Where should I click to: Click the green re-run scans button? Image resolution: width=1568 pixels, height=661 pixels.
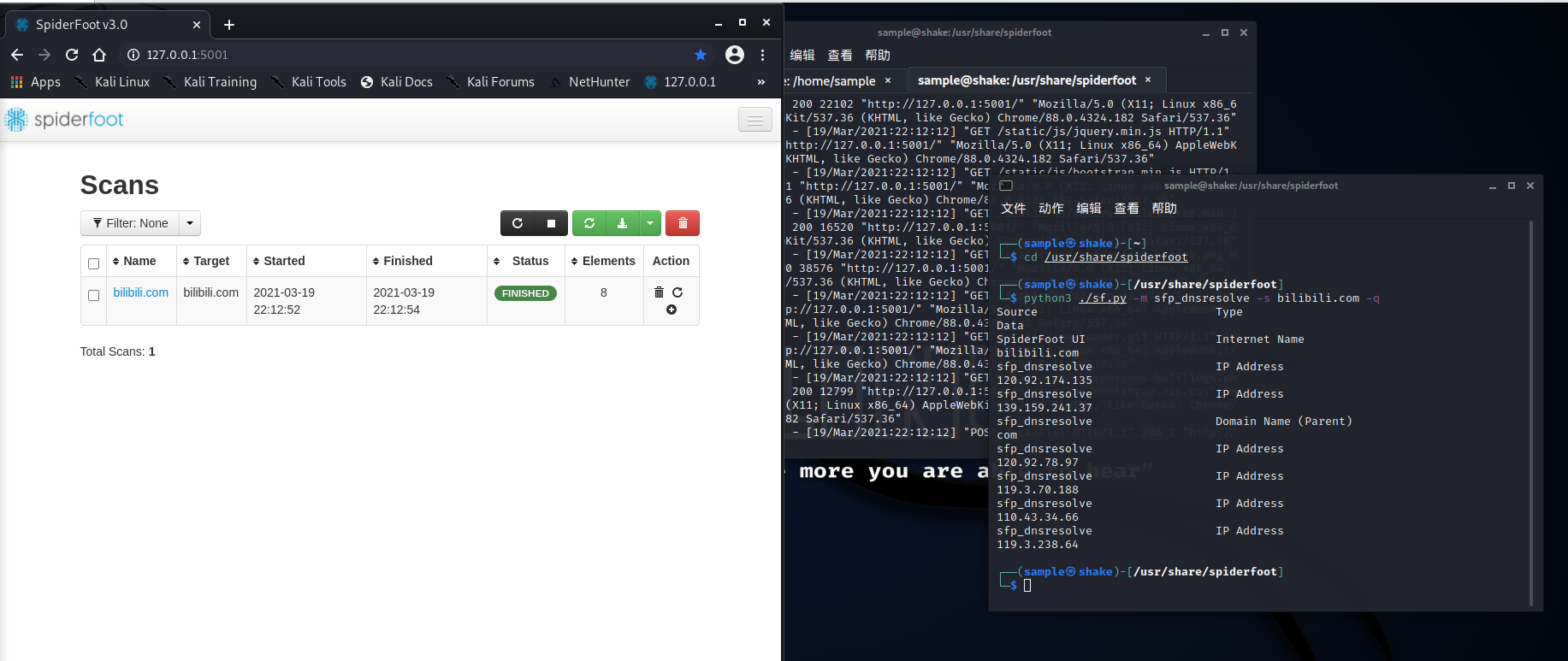click(x=589, y=223)
